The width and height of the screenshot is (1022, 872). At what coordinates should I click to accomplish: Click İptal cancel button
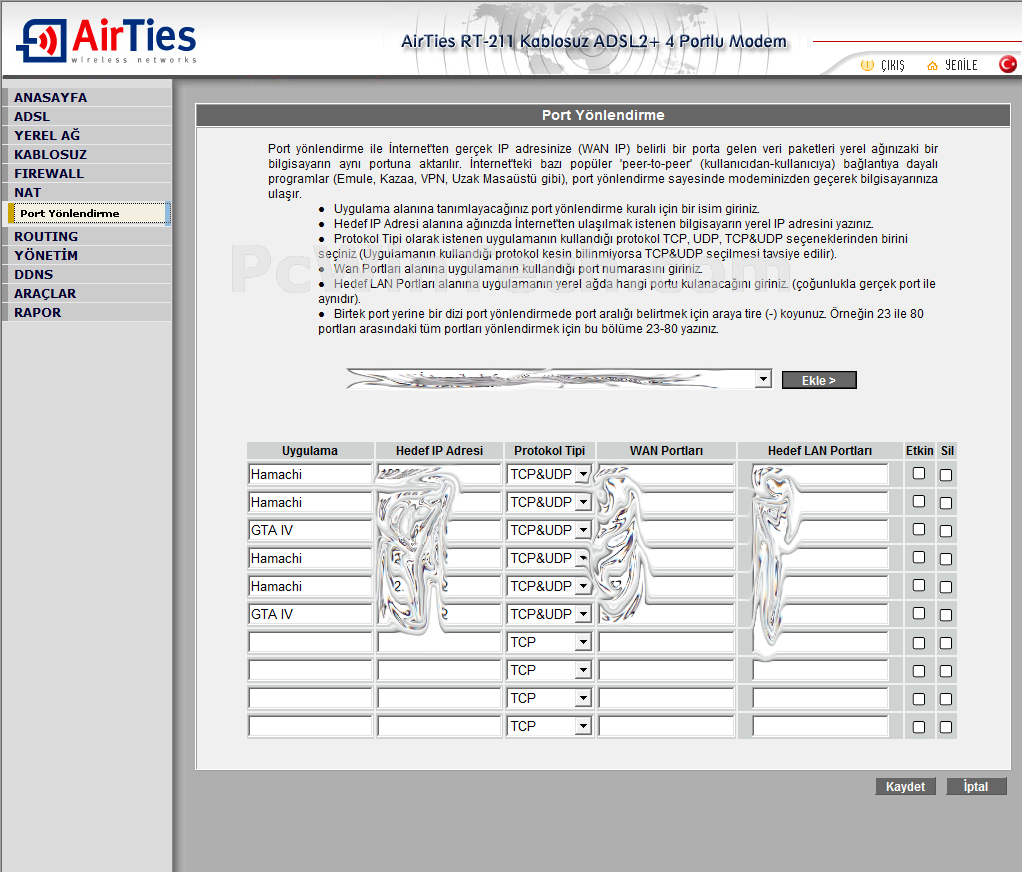pyautogui.click(x=976, y=786)
